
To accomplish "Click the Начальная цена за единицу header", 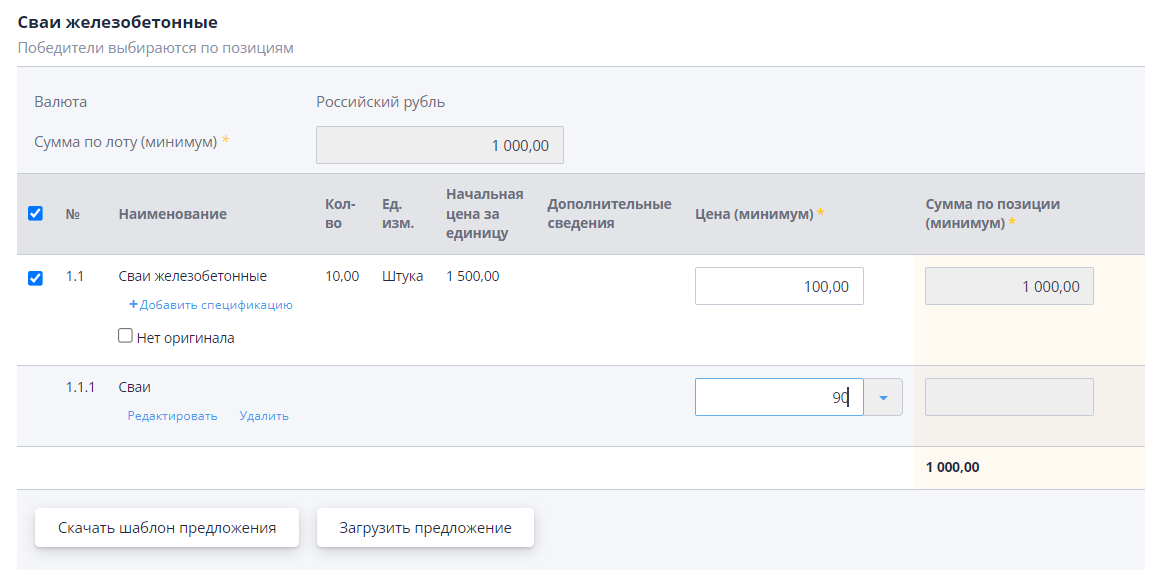I will [484, 214].
